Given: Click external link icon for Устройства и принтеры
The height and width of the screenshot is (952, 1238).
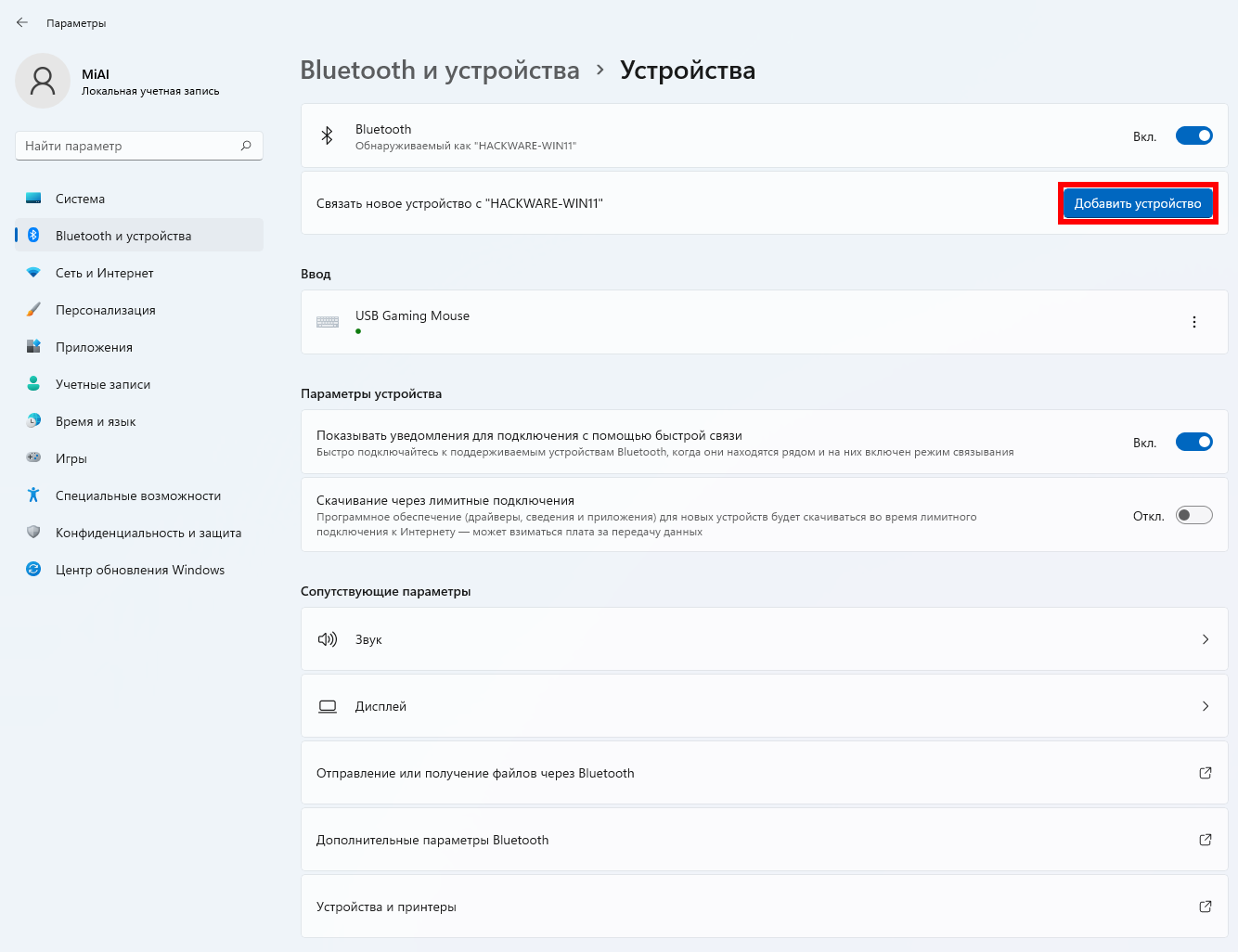Looking at the screenshot, I should click(x=1206, y=907).
